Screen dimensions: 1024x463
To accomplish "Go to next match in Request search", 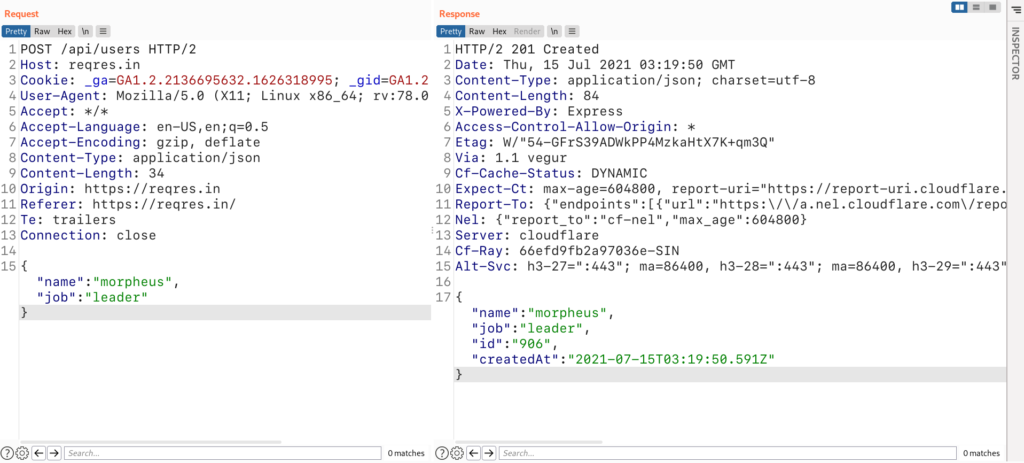I will pos(55,453).
